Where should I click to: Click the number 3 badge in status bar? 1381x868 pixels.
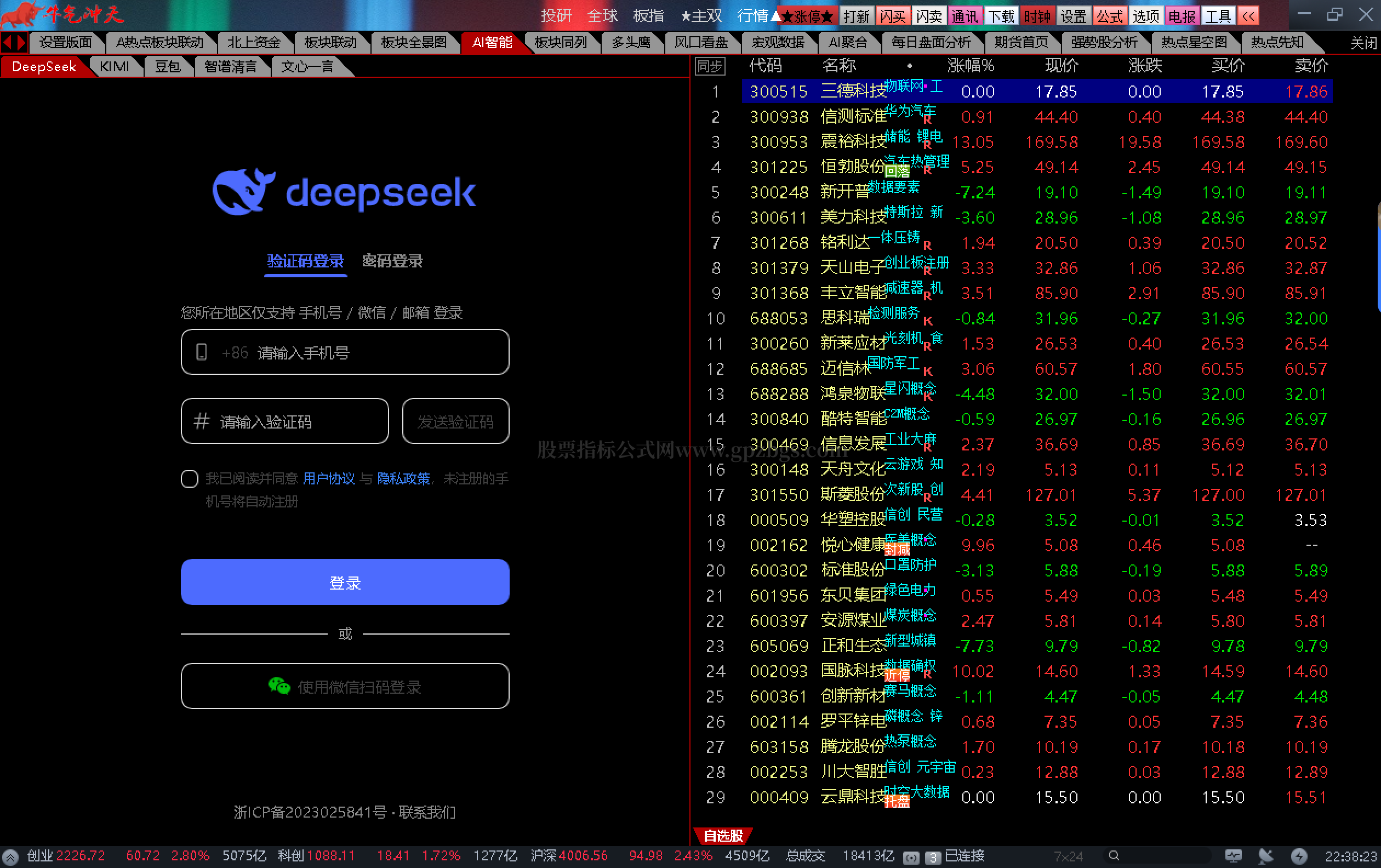[933, 857]
